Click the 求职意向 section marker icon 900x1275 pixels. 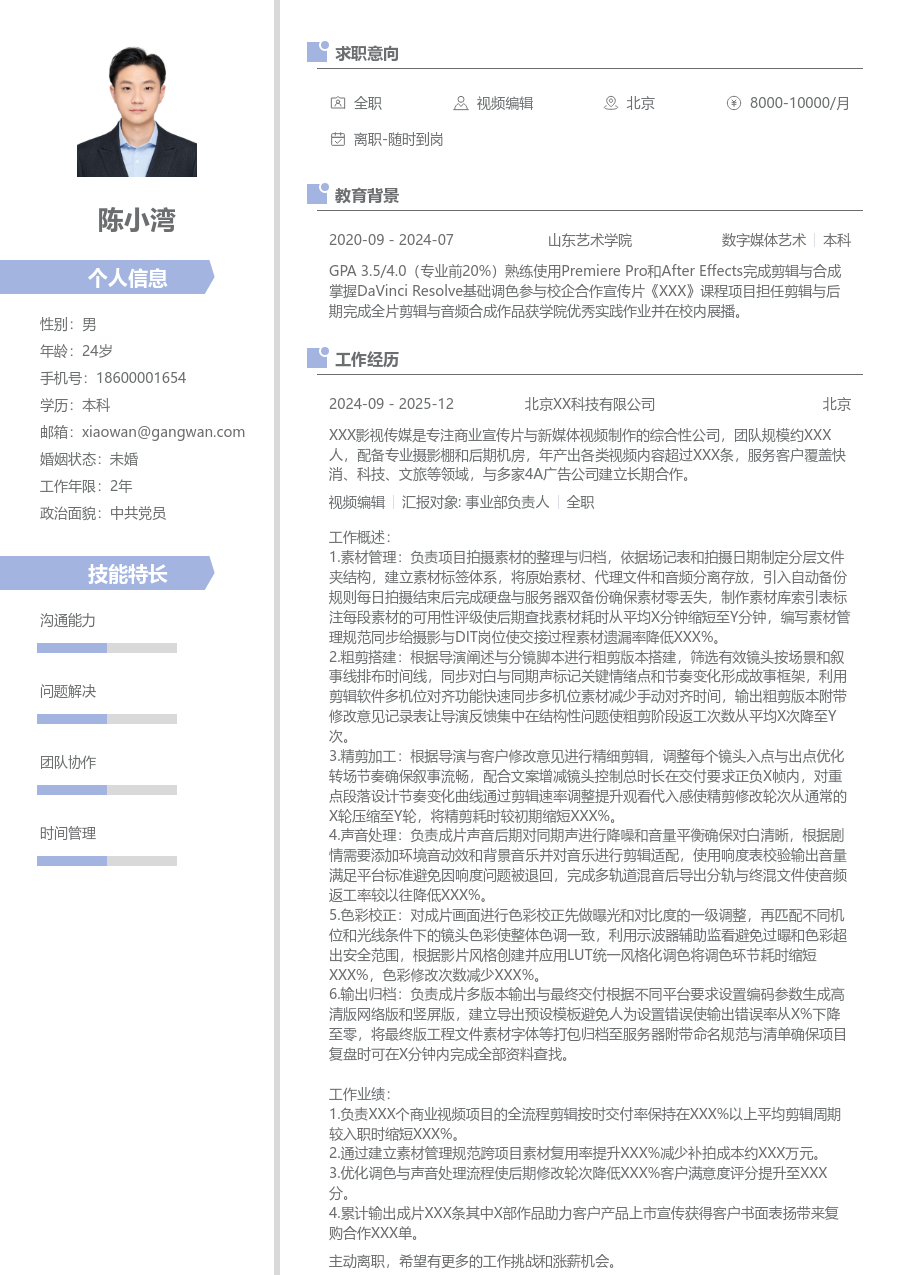click(x=317, y=52)
